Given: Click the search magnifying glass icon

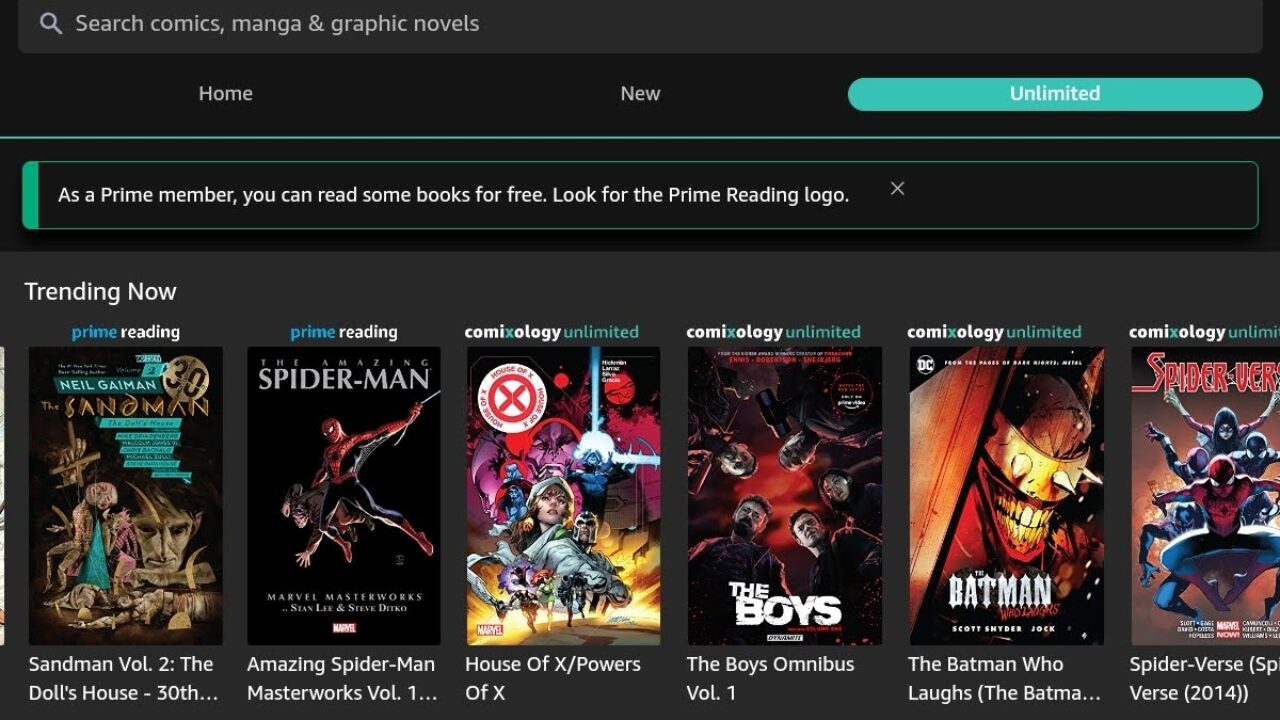Looking at the screenshot, I should (x=50, y=23).
